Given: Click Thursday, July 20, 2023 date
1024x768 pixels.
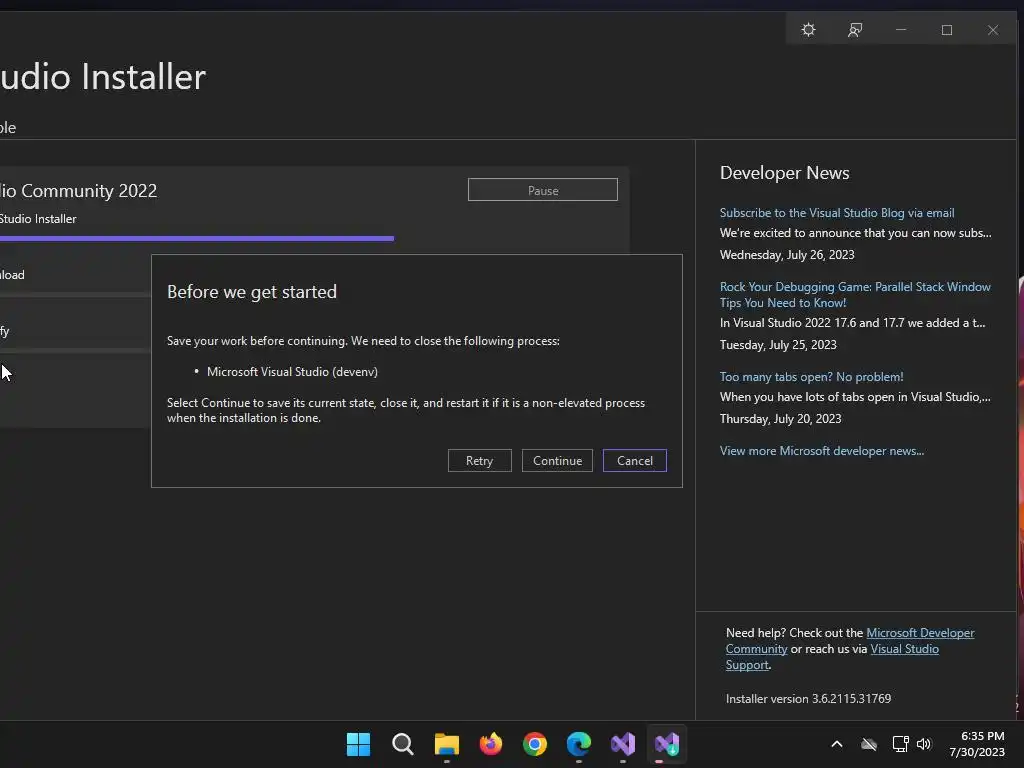Looking at the screenshot, I should tap(780, 419).
